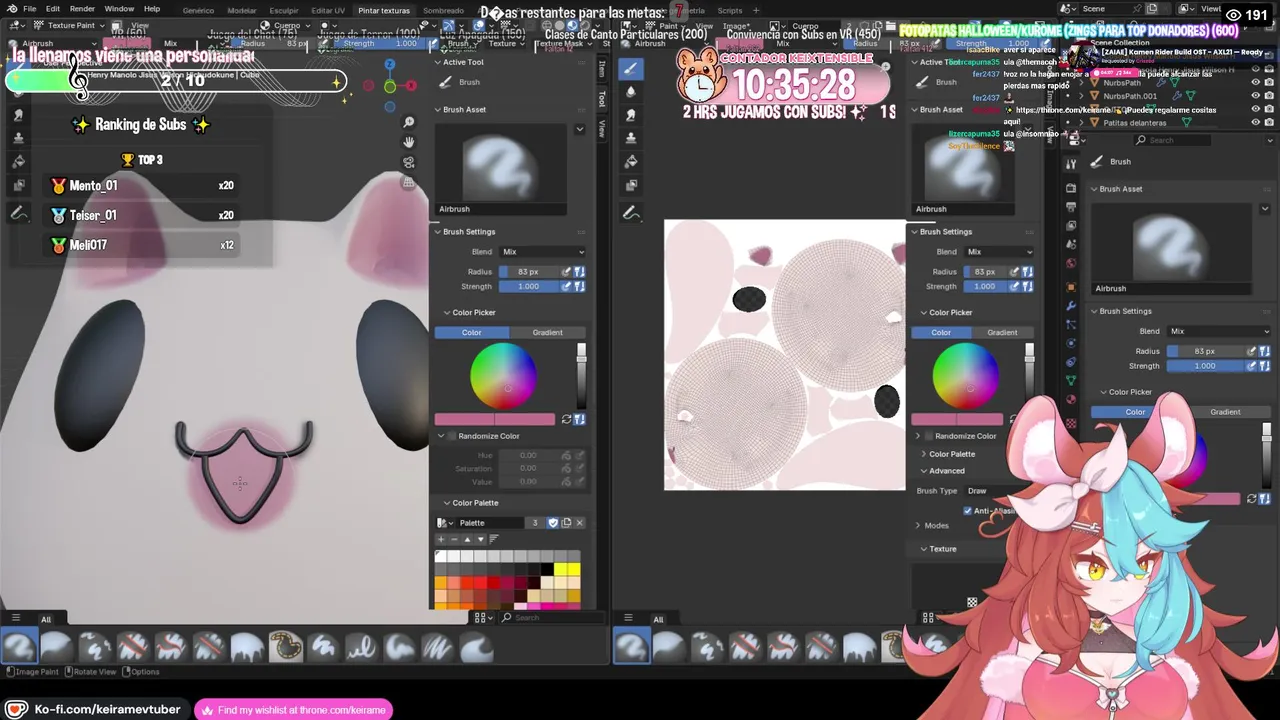Click the pan hand icon in 3D viewport
Viewport: 1280px width, 720px height.
point(409,142)
